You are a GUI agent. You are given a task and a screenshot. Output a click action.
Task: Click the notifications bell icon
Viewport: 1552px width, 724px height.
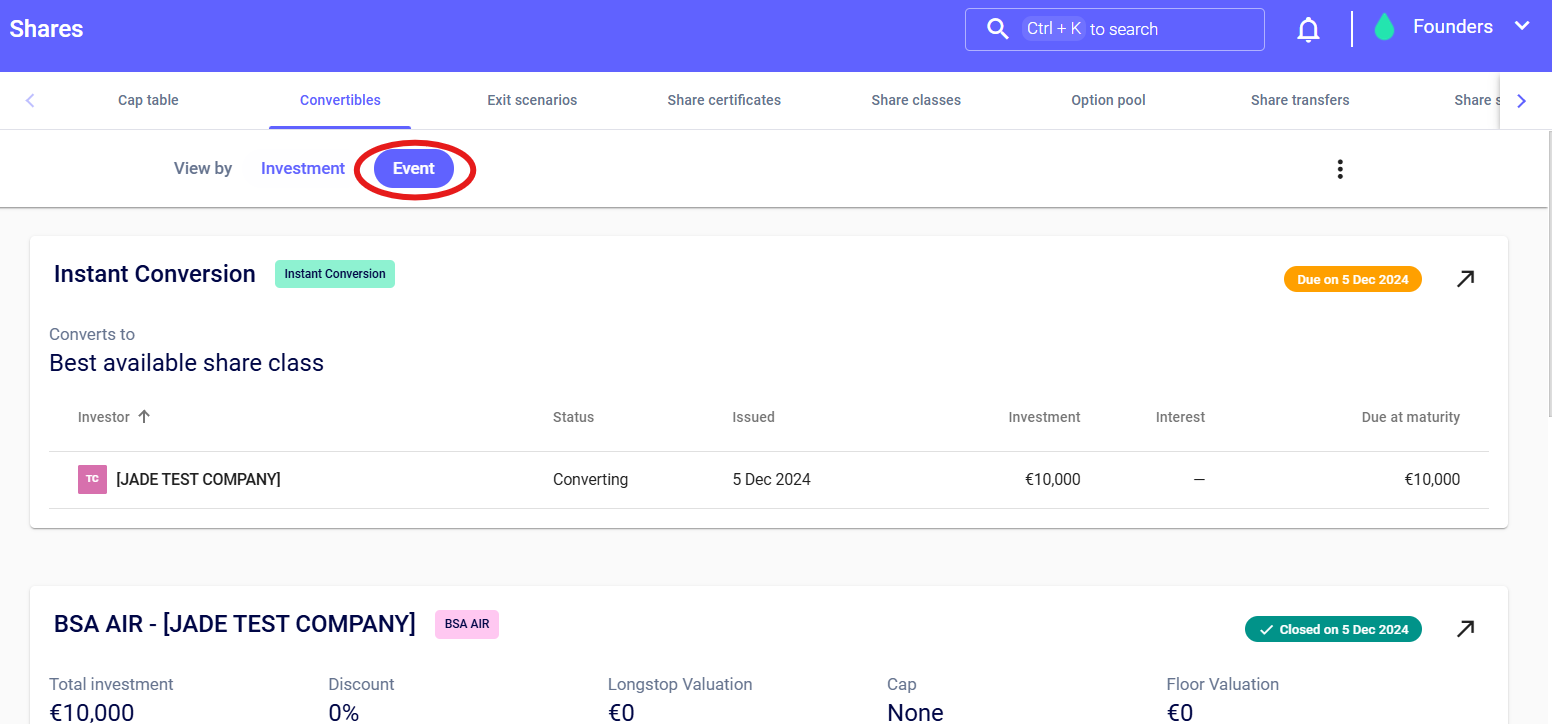(x=1308, y=30)
